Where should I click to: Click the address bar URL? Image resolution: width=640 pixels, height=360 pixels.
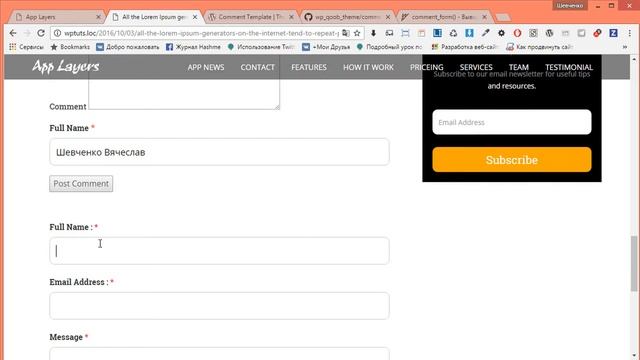point(201,33)
